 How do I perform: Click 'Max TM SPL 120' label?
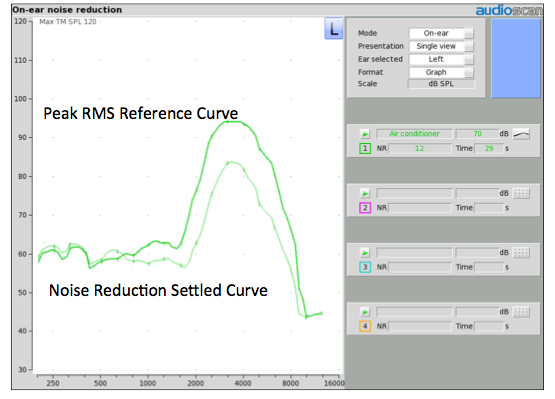pos(68,22)
